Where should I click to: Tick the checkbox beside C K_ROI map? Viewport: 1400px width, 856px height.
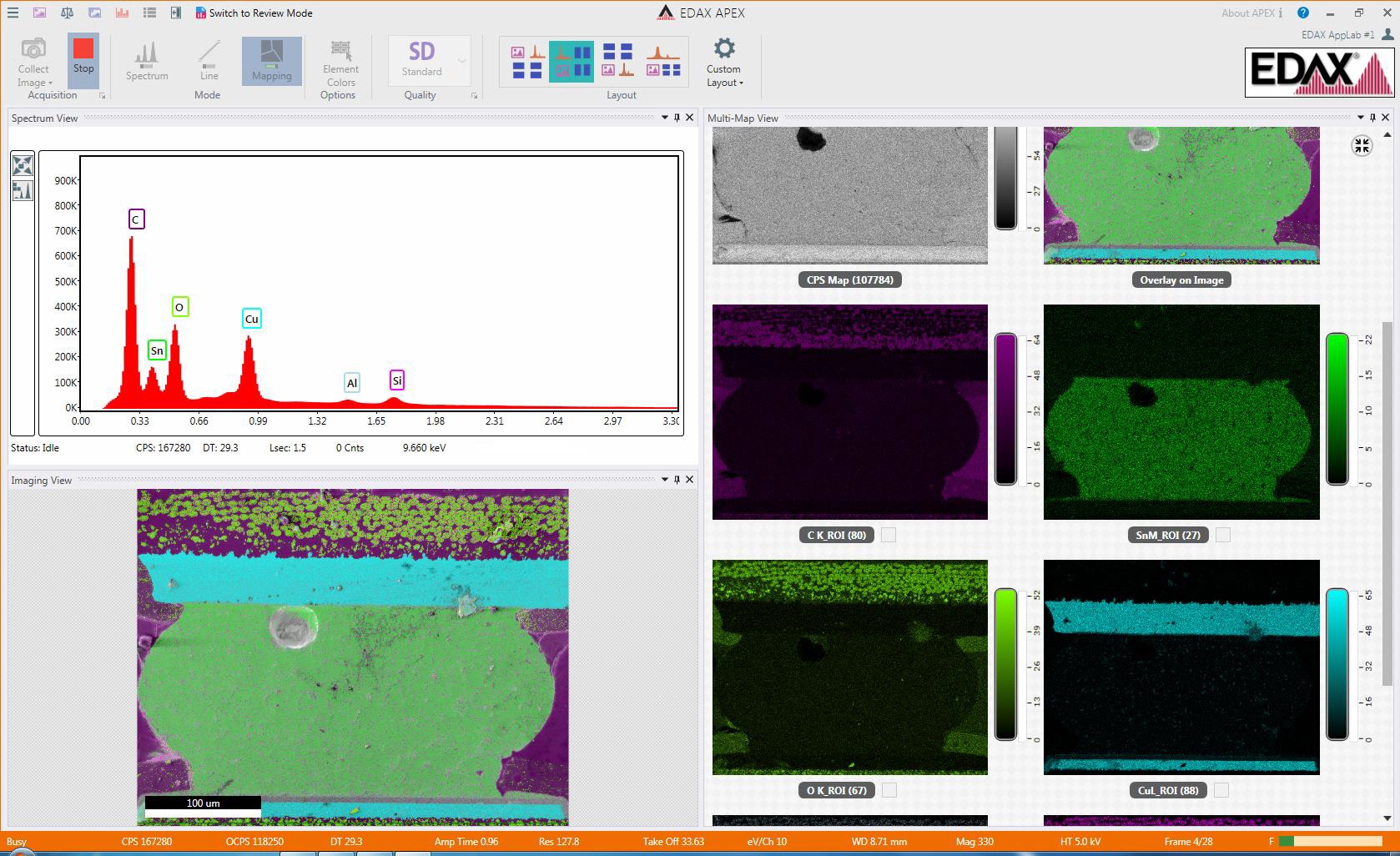889,535
